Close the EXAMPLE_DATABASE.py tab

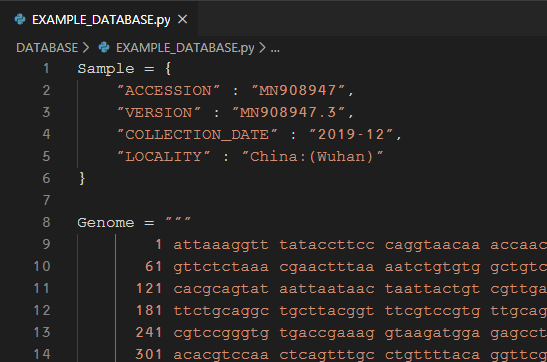click(x=182, y=20)
